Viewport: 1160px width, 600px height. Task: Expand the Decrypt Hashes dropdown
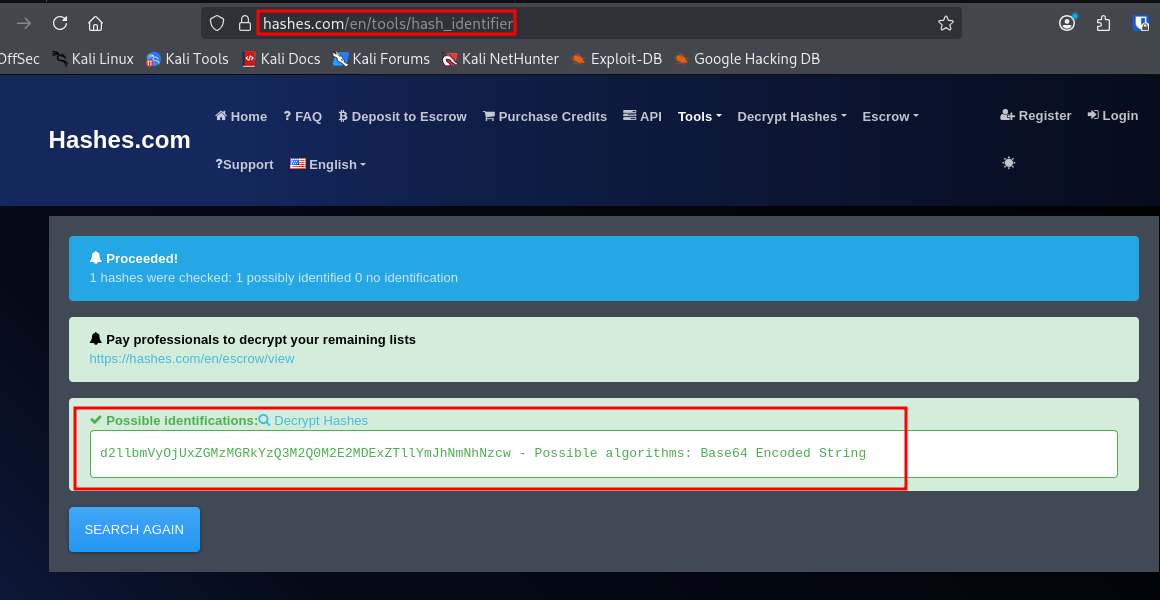point(791,117)
